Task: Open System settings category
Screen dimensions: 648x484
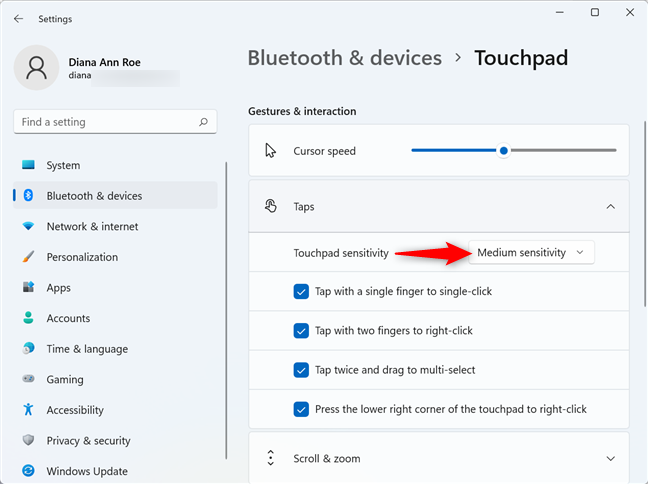Action: pos(115,165)
